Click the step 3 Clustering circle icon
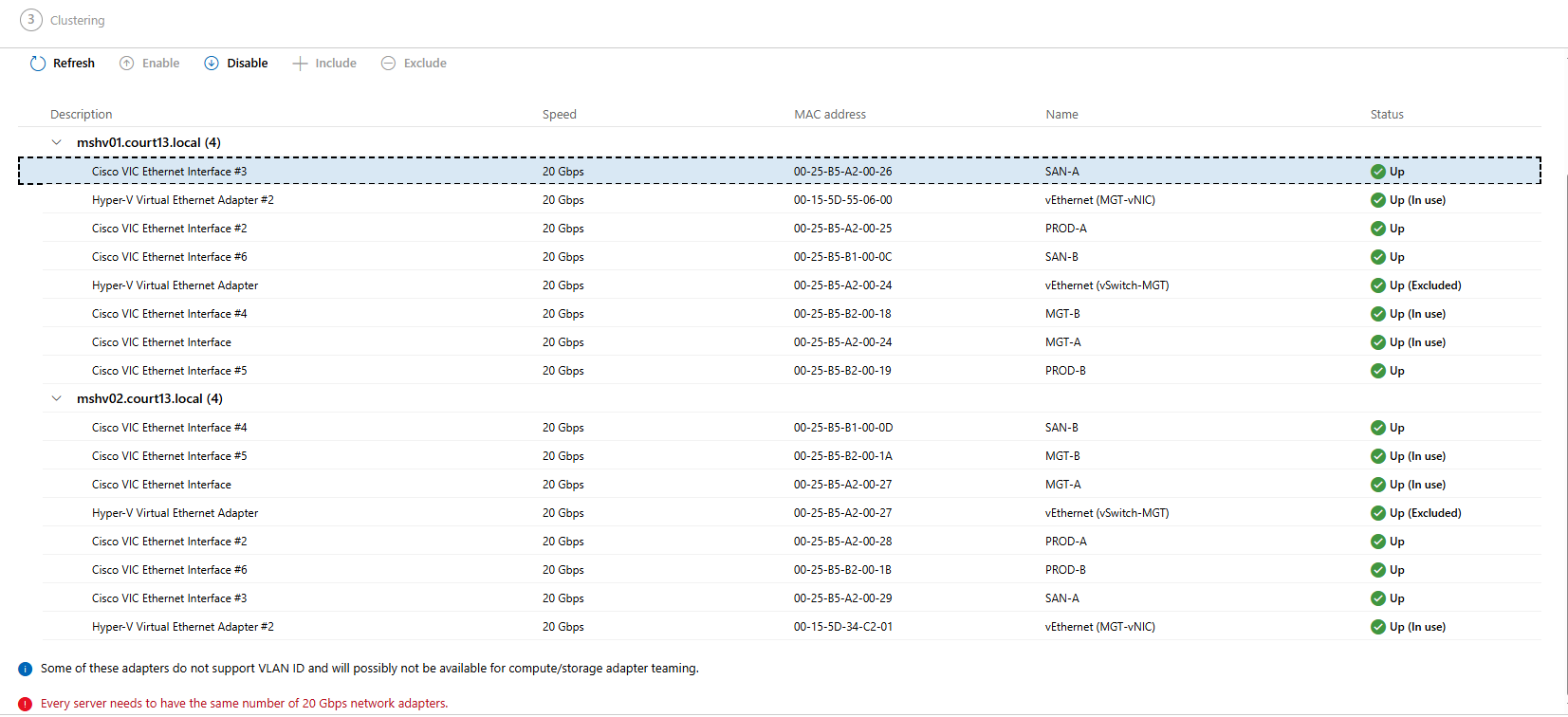The width and height of the screenshot is (1568, 717). [31, 20]
